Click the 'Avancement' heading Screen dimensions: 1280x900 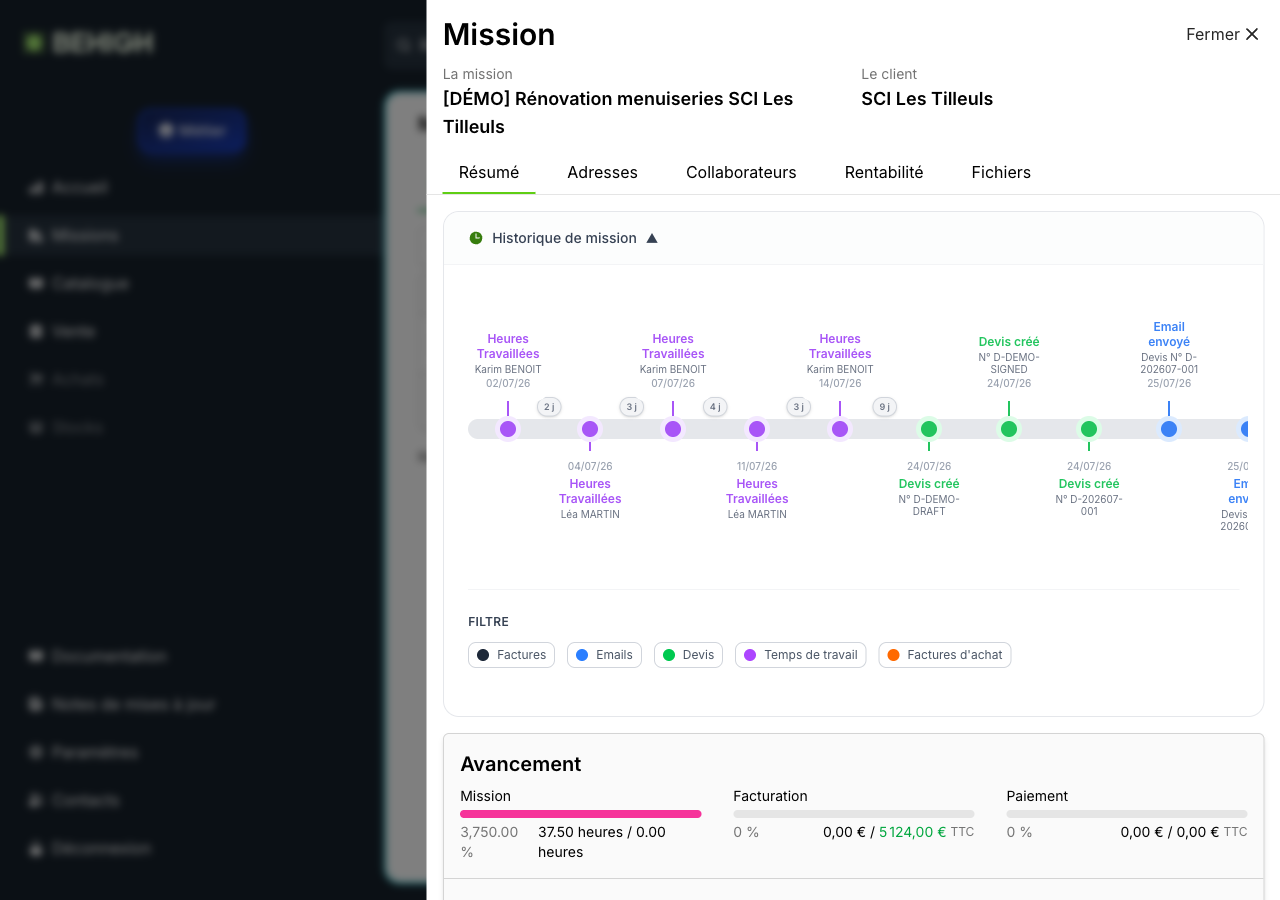(521, 764)
